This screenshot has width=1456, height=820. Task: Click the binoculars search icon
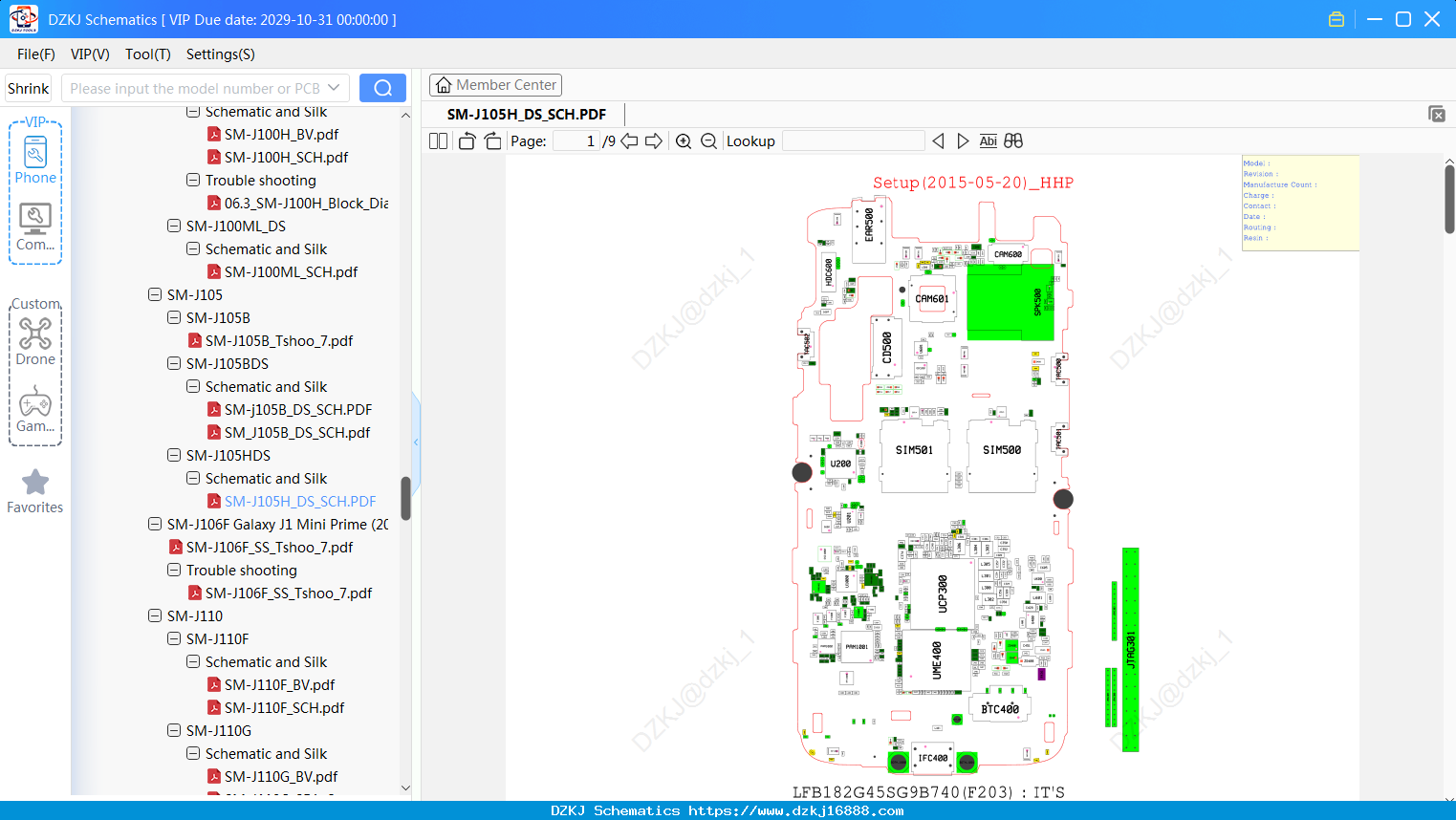(1013, 140)
